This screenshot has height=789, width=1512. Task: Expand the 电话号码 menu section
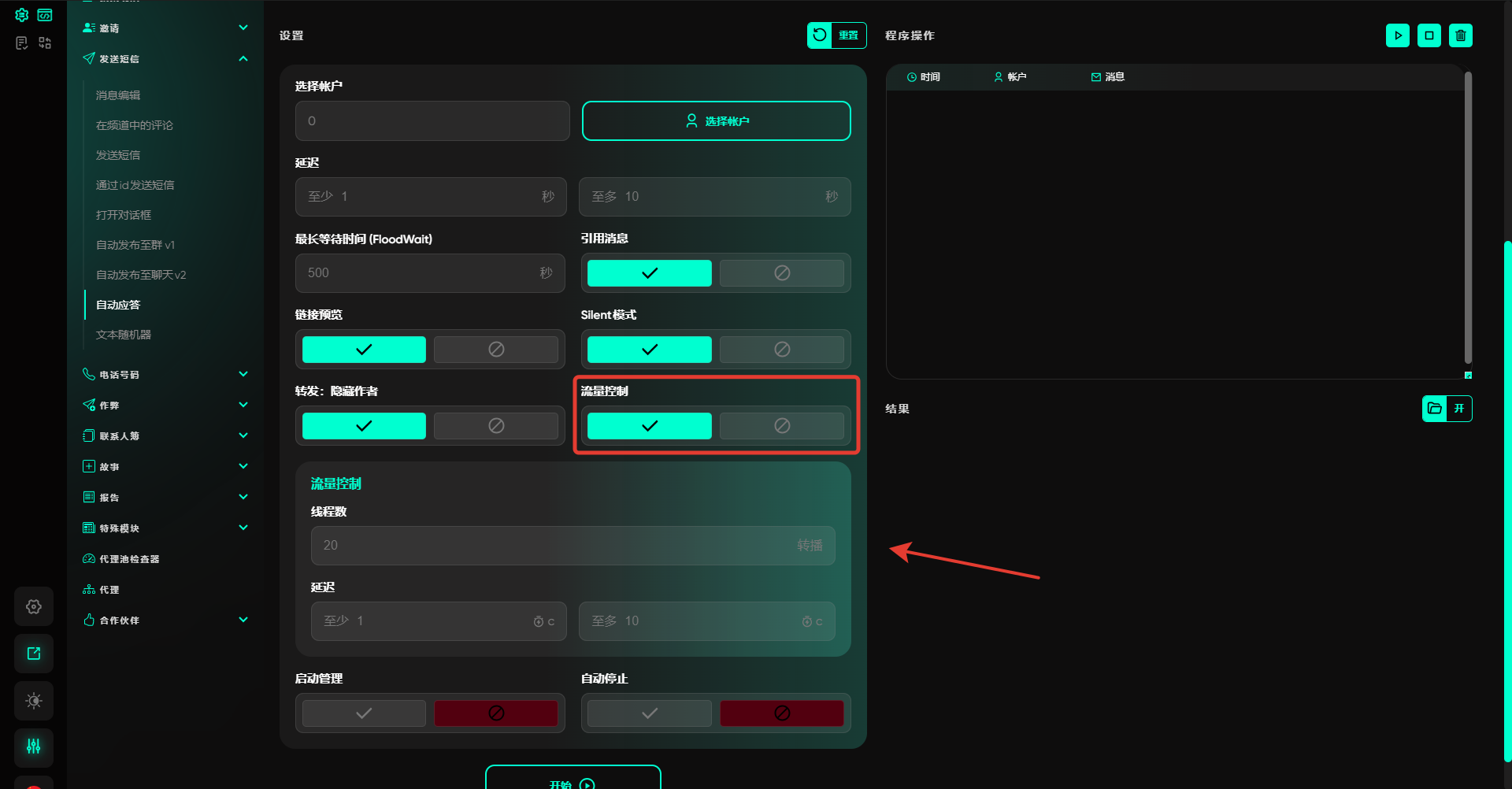(243, 374)
